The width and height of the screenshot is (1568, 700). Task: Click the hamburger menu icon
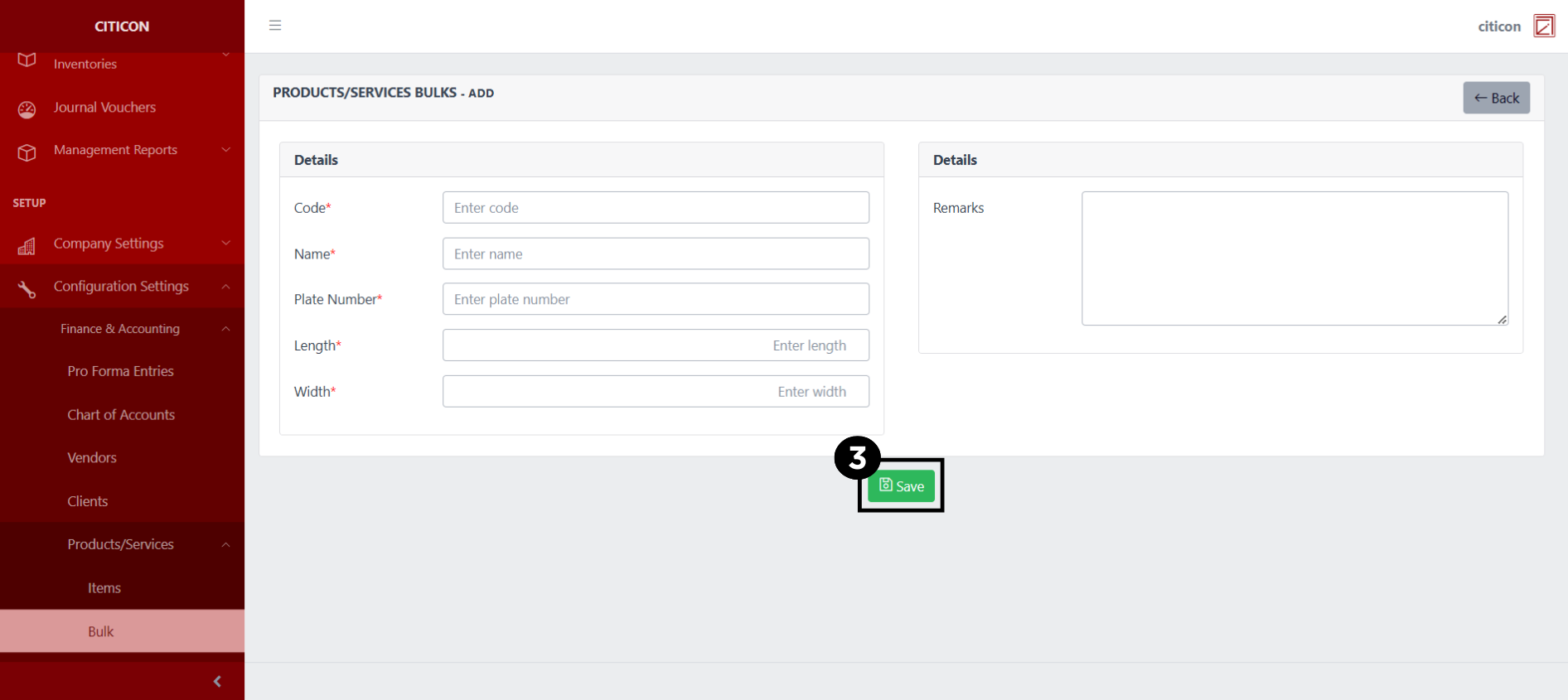click(x=275, y=26)
